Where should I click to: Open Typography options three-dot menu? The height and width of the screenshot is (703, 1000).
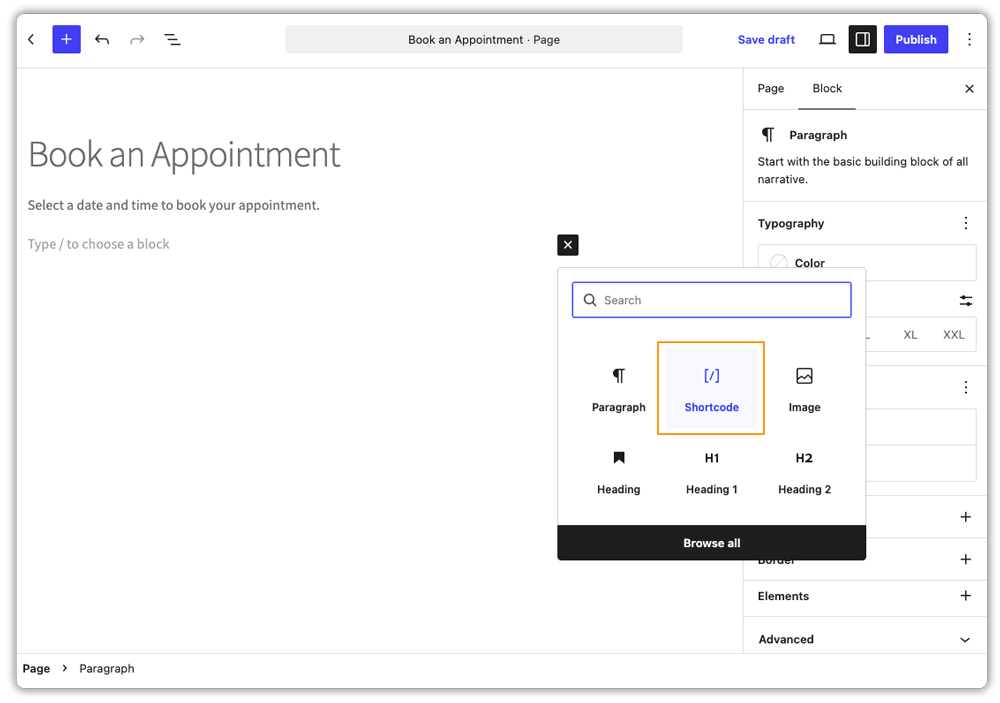[x=966, y=223]
